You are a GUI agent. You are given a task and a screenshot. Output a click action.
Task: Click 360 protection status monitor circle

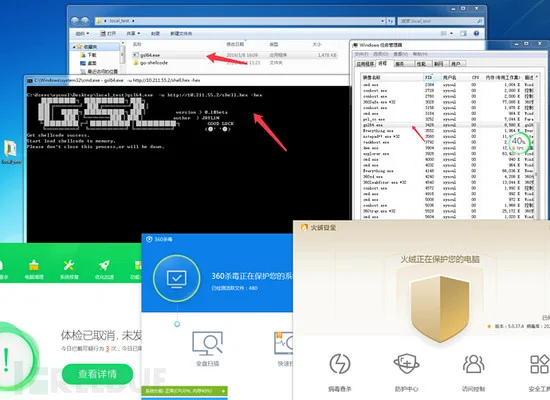(176, 279)
